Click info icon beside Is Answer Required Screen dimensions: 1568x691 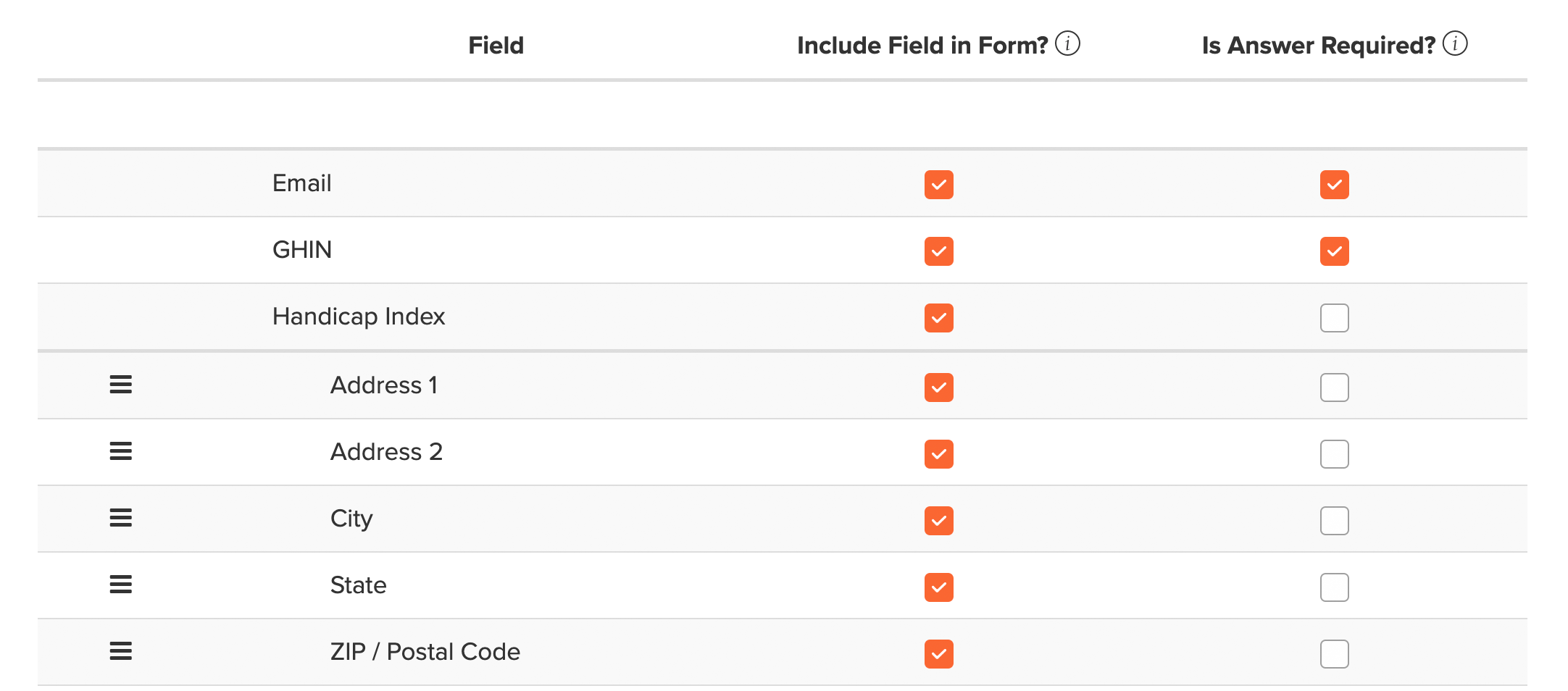click(x=1455, y=44)
